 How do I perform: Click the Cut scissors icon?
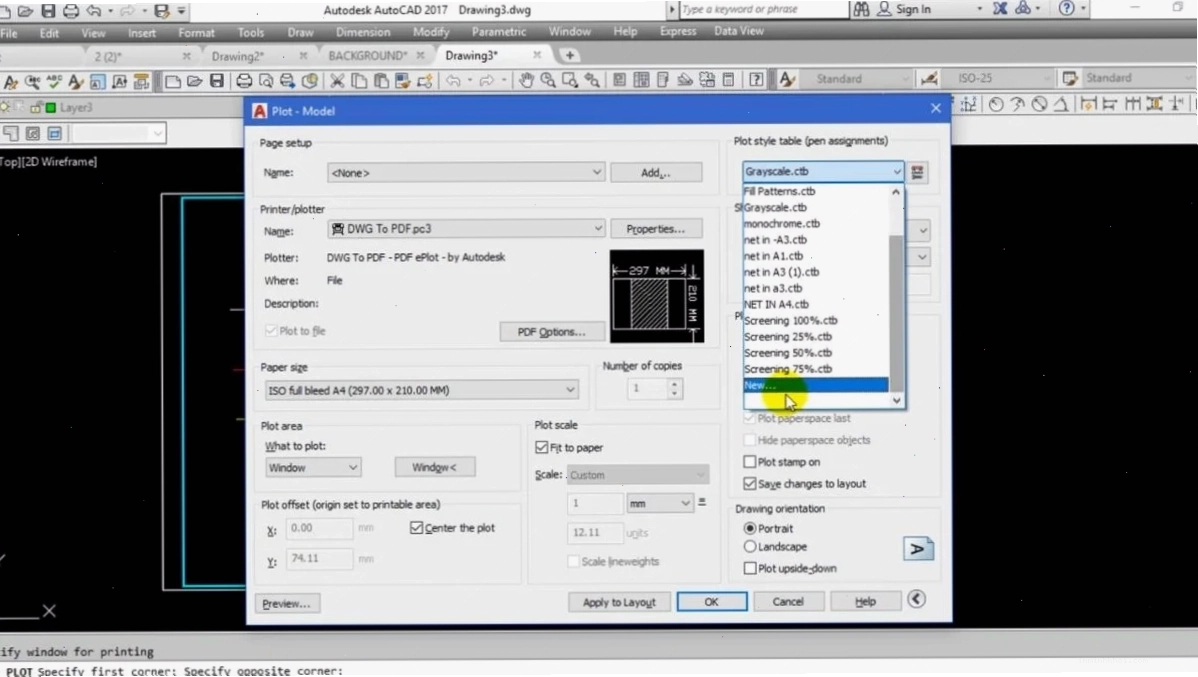click(x=337, y=79)
